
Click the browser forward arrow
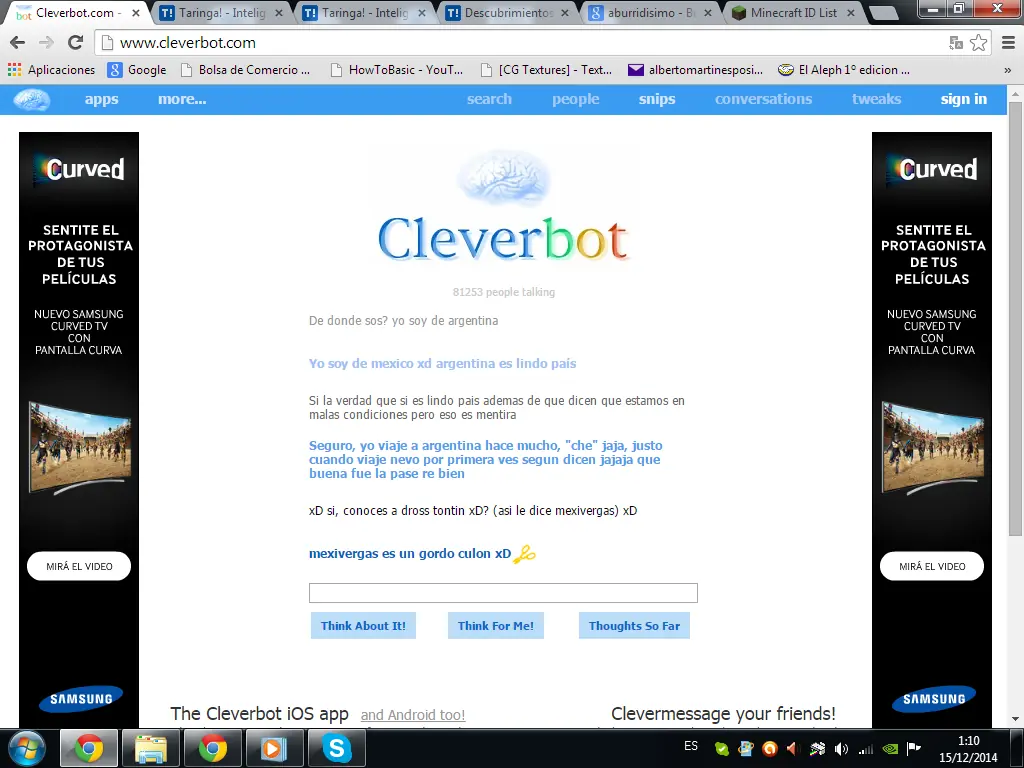coord(46,42)
